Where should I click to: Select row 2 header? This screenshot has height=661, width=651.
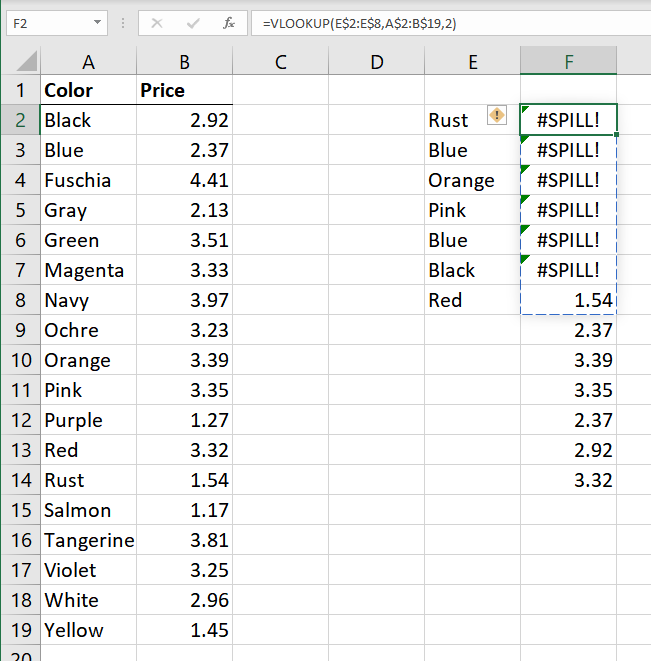coord(20,120)
